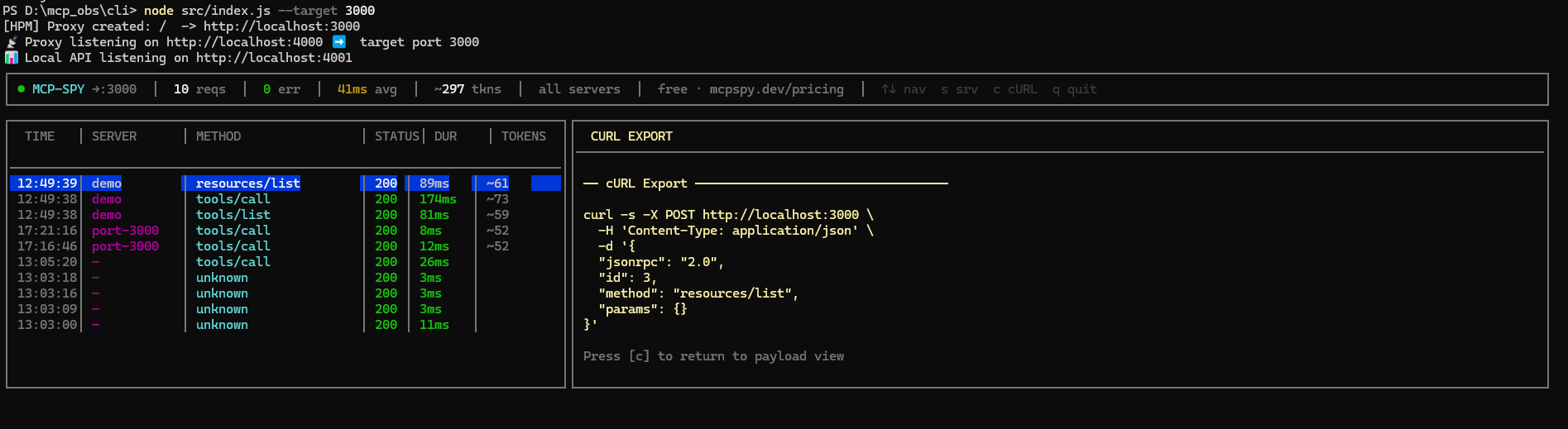The height and width of the screenshot is (429, 1568).
Task: Click the 17:16:46 timestamp
Action: click(47, 246)
